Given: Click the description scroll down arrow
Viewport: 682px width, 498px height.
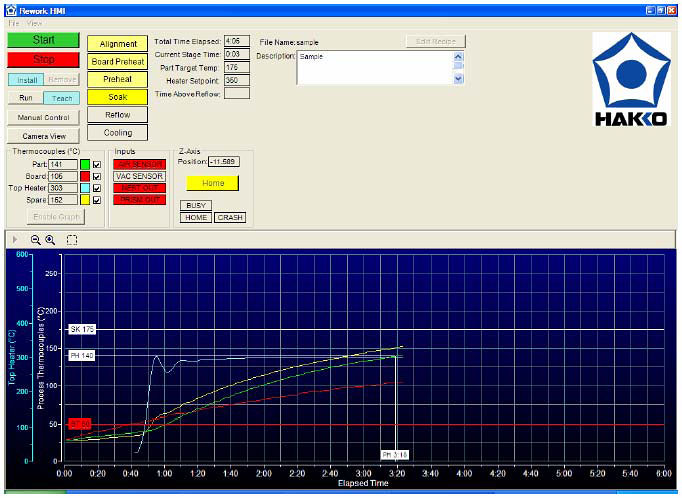Looking at the screenshot, I should pos(458,79).
